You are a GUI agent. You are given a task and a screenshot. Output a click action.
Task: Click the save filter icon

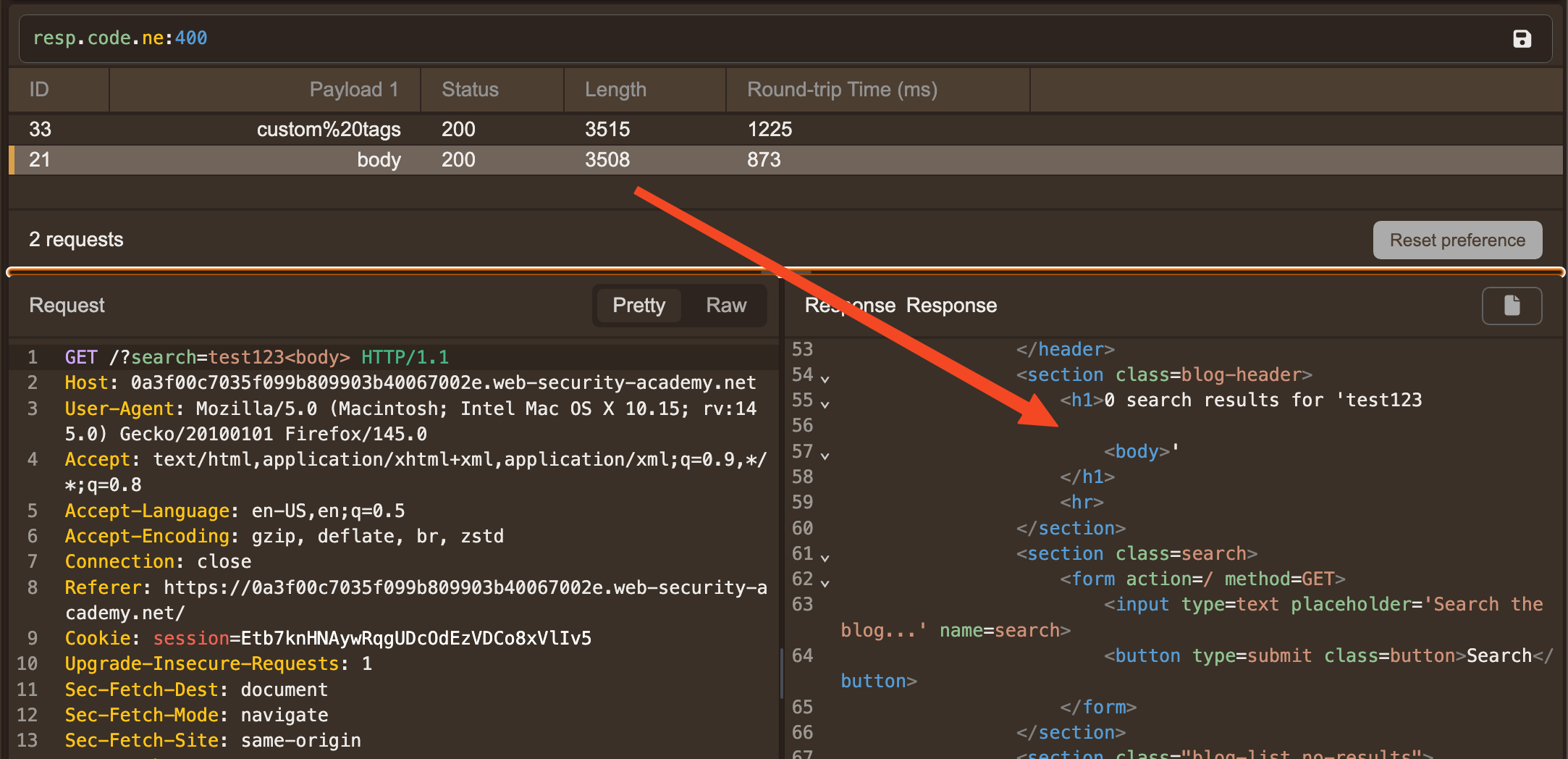click(x=1522, y=39)
